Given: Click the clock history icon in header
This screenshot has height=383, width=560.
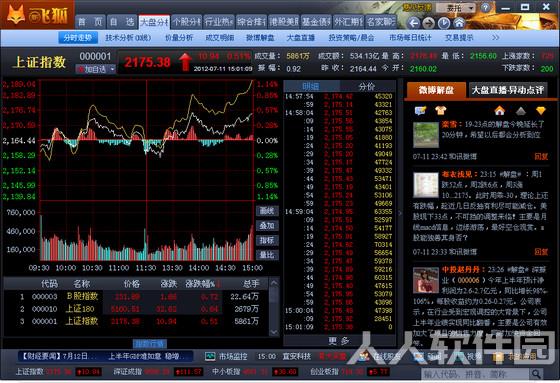Looking at the screenshot, I should pyautogui.click(x=444, y=23).
